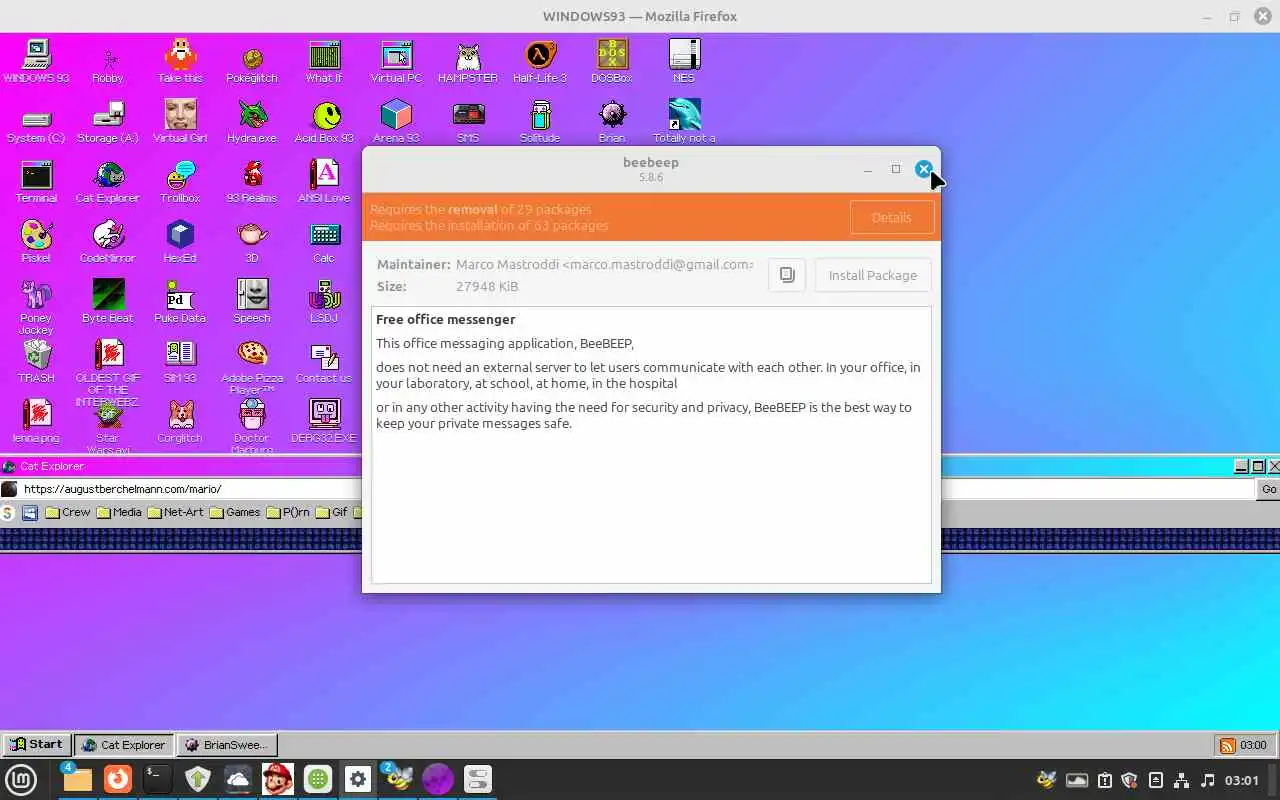Launch the terminal from the Mint panel
The image size is (1280, 800).
(157, 779)
